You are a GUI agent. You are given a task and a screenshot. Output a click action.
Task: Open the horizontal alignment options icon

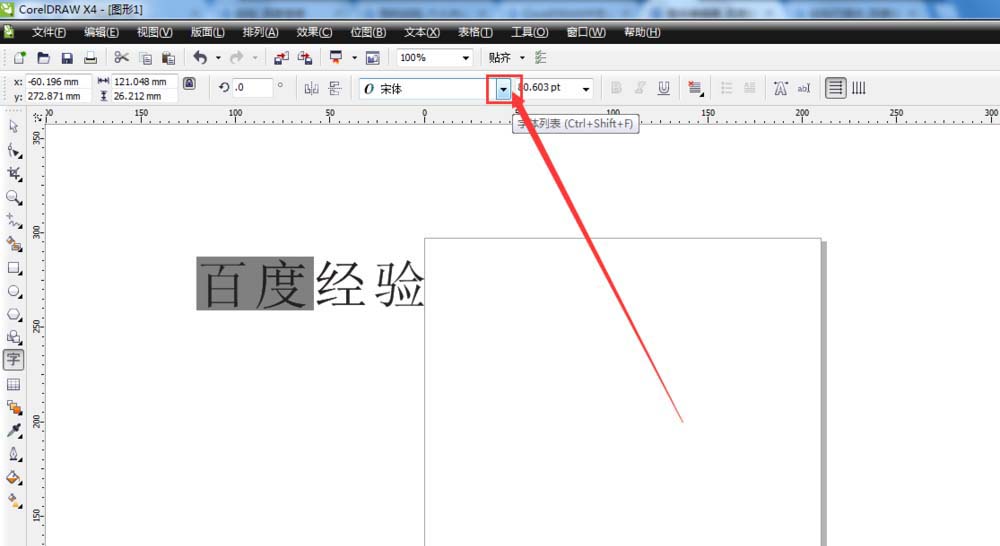[695, 88]
